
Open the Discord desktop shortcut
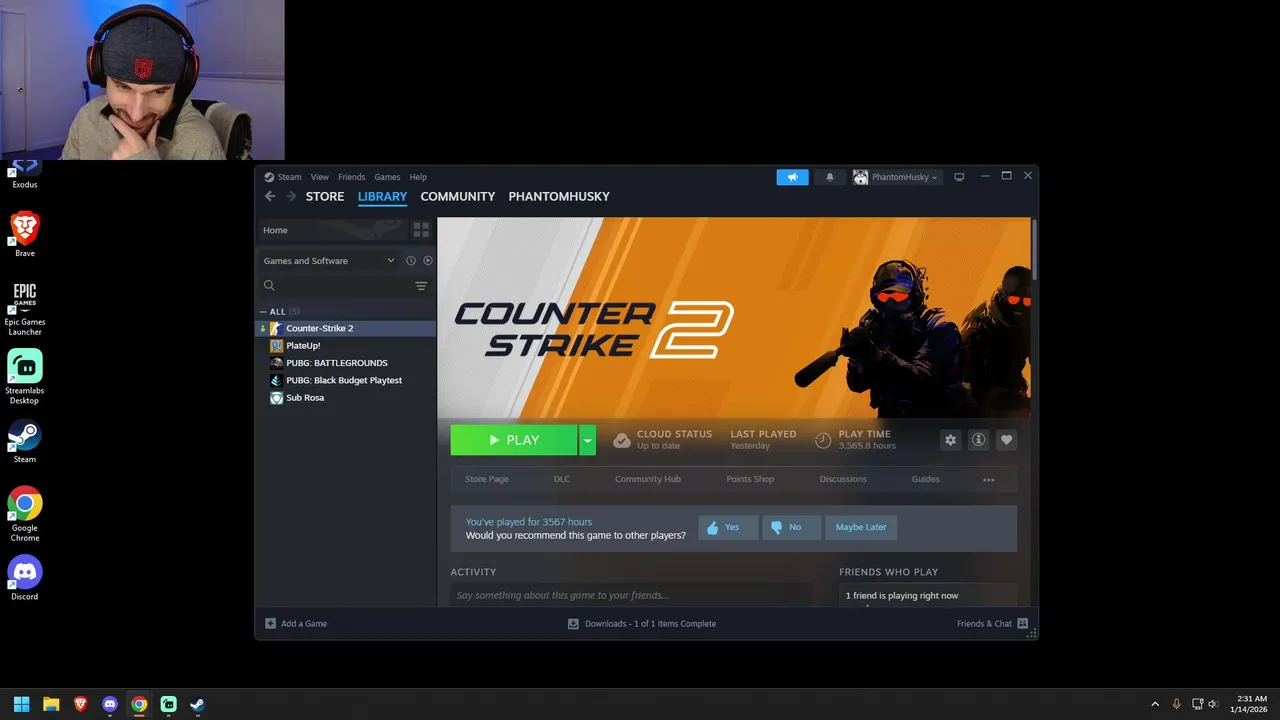[x=25, y=578]
